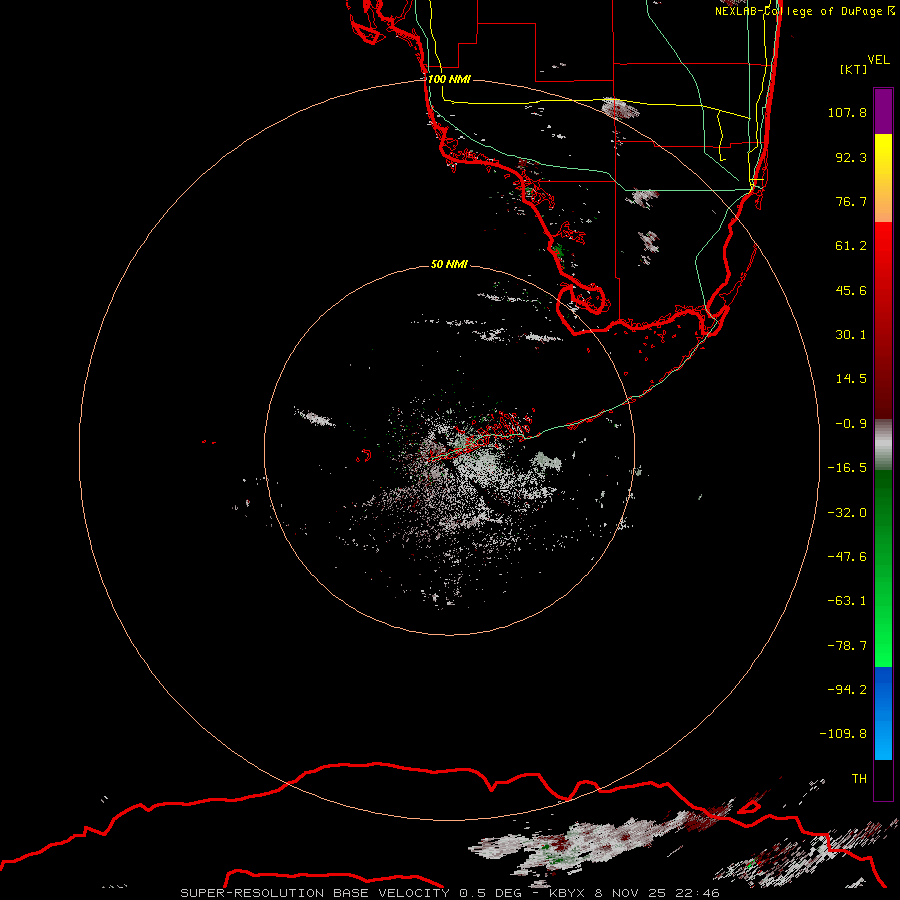Click the TH label on the scale
The width and height of the screenshot is (900, 900).
[859, 779]
